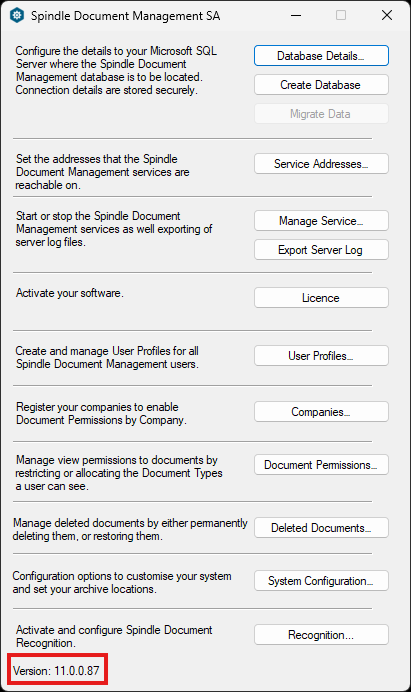Image resolution: width=411 pixels, height=692 pixels.
Task: Open Document Permissions settings
Action: pos(321,465)
